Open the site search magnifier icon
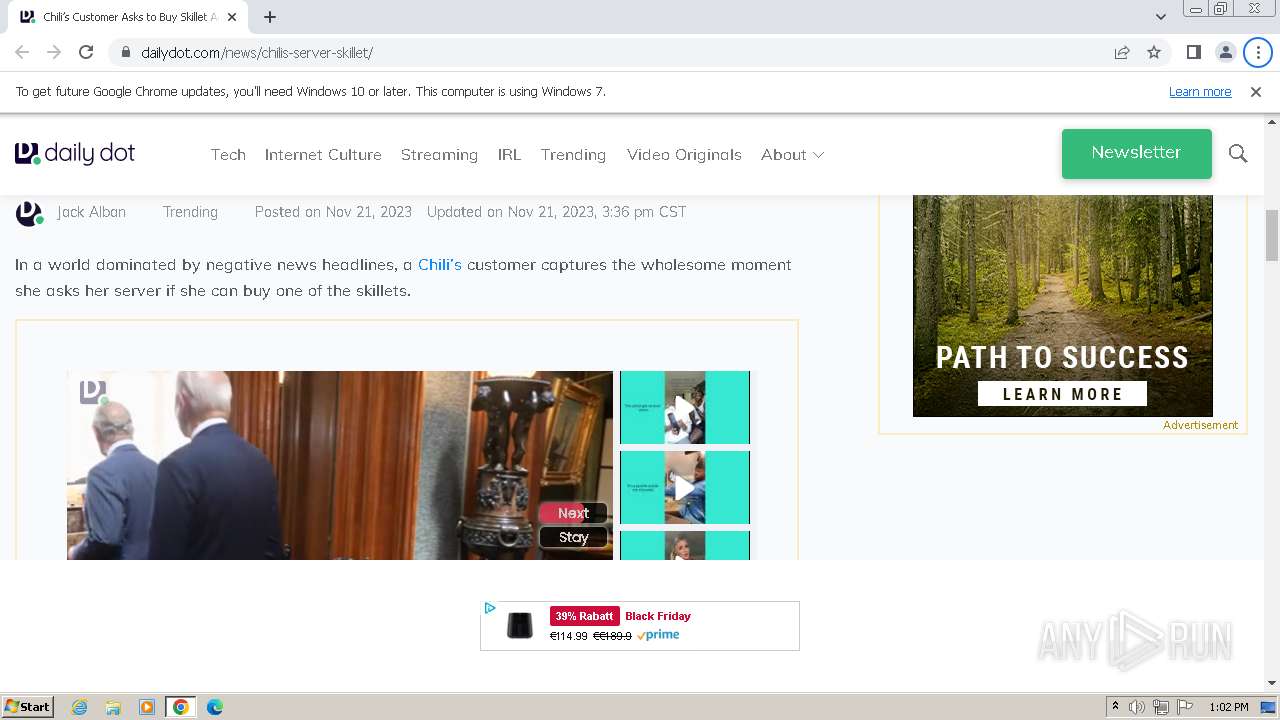 click(1238, 154)
